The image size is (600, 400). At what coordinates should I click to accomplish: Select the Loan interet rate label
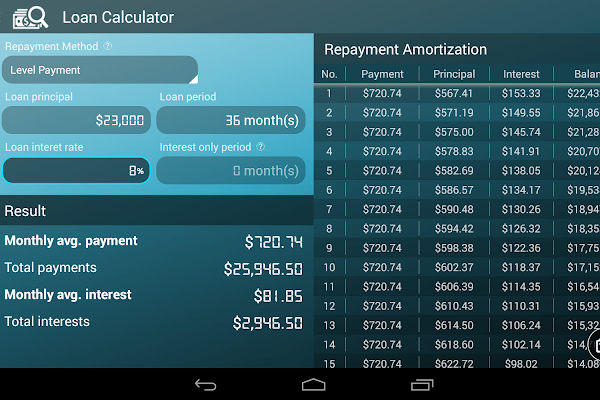tap(44, 147)
